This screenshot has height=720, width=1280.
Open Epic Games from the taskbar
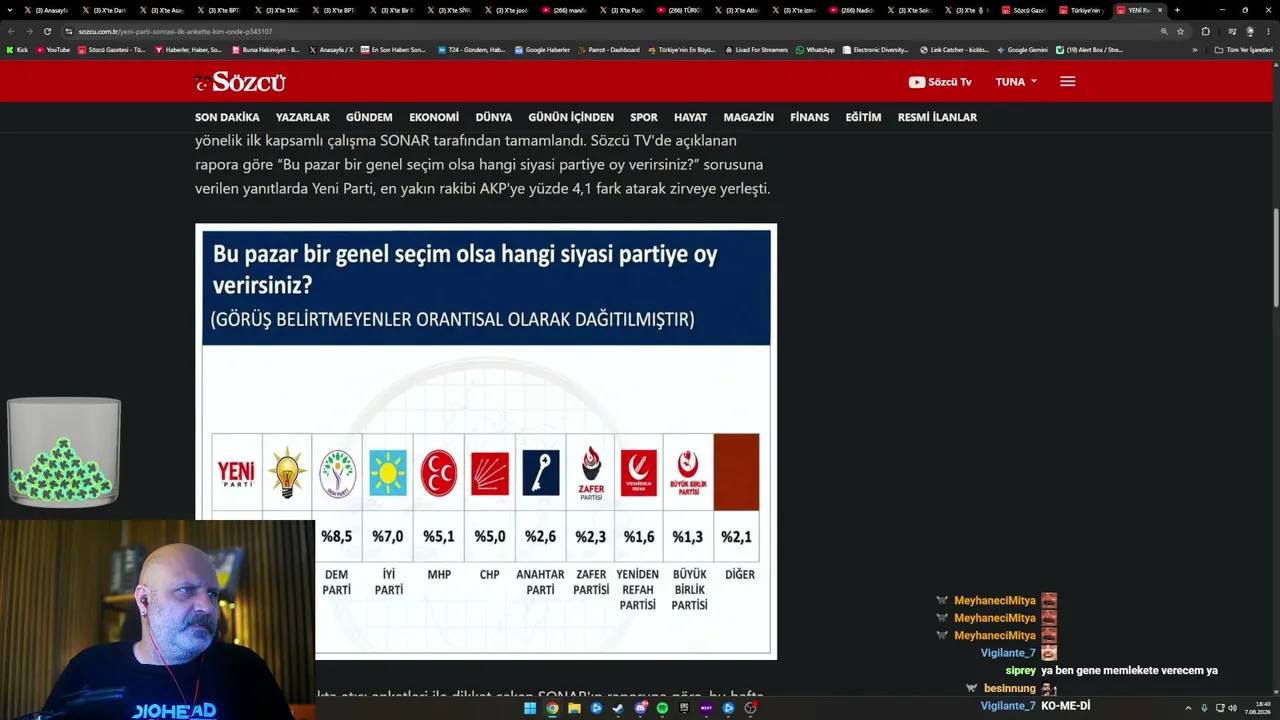tap(684, 708)
